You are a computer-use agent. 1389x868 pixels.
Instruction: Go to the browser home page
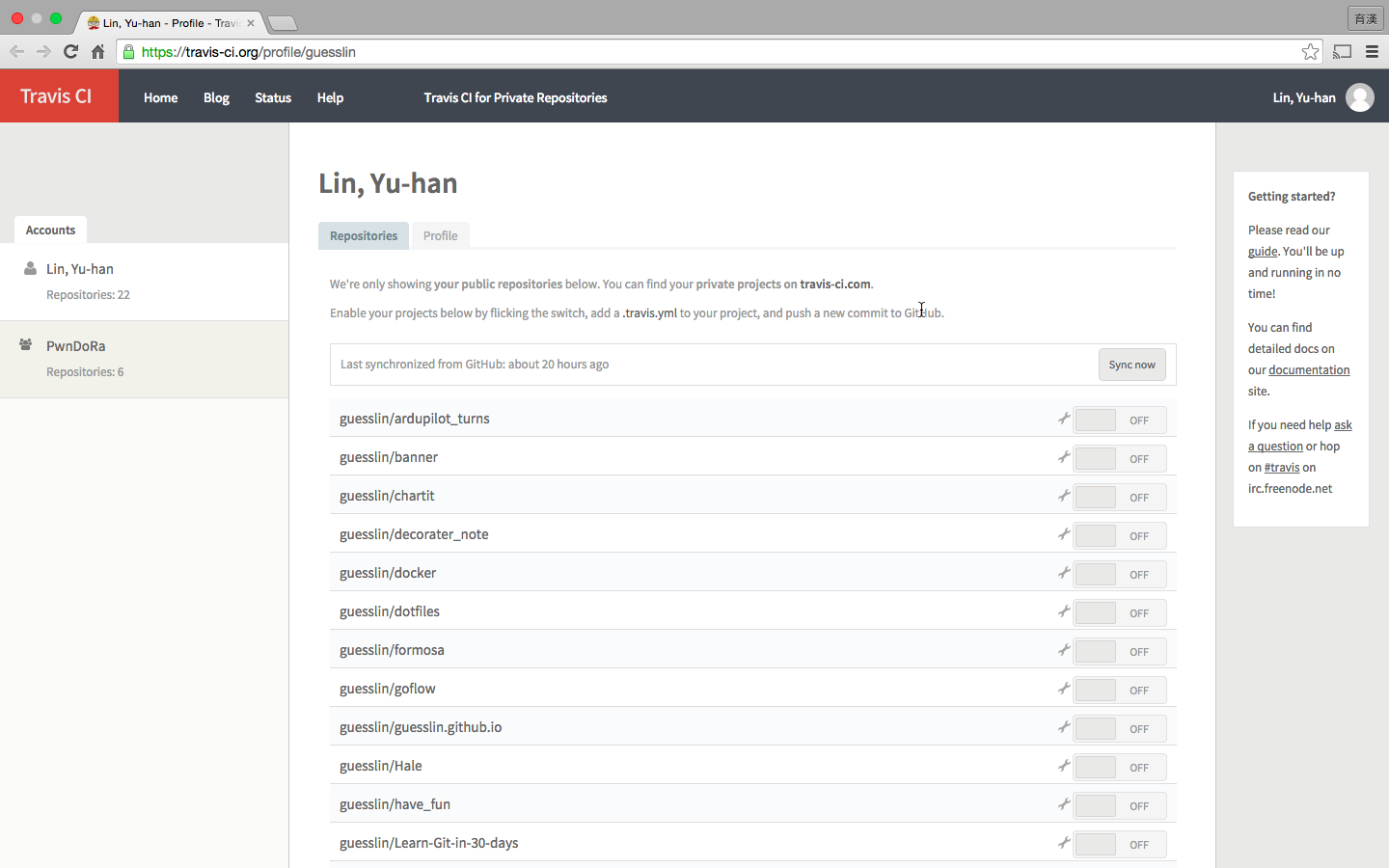97,52
